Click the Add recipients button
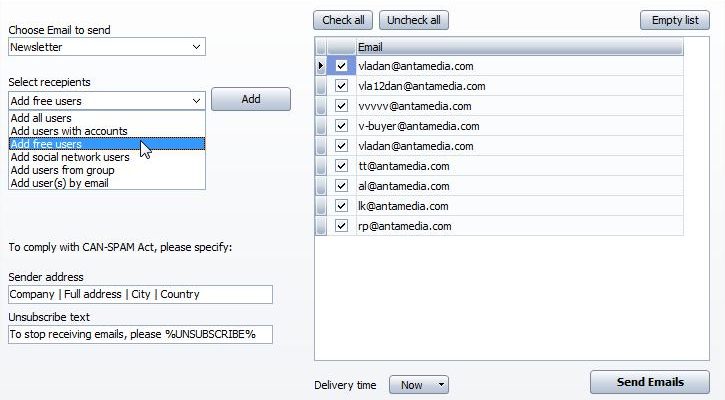The width and height of the screenshot is (725, 400). pos(251,99)
